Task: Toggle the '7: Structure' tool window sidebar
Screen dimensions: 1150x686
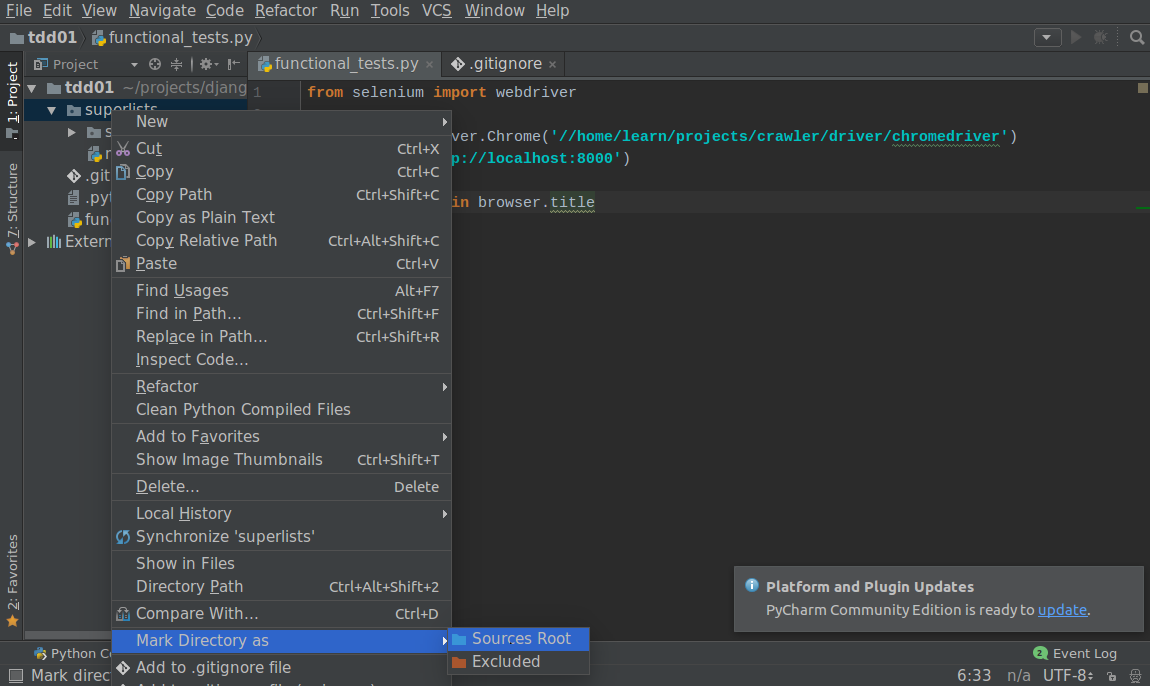Action: [12, 195]
